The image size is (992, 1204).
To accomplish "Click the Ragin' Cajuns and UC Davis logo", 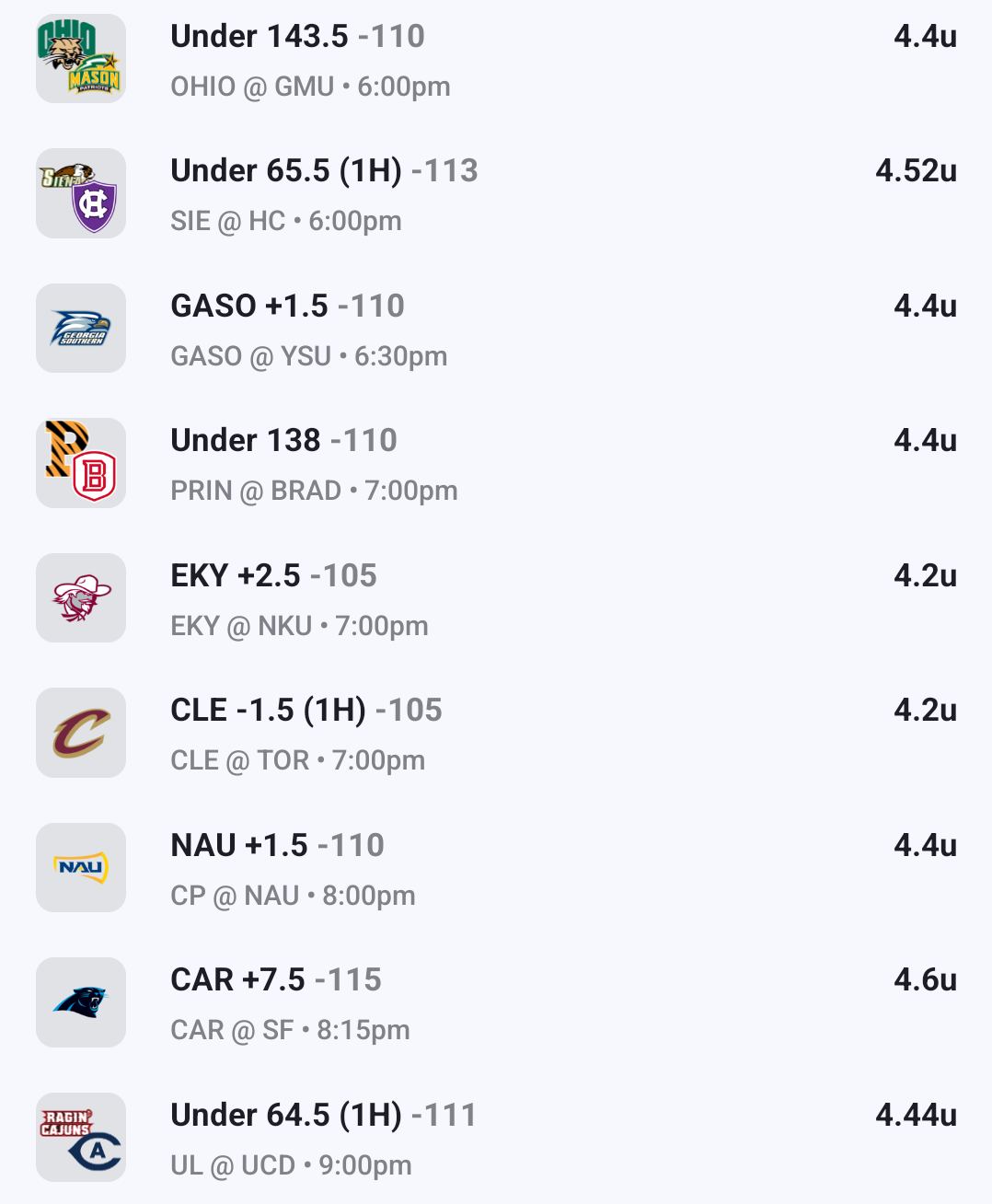I will point(81,1138).
